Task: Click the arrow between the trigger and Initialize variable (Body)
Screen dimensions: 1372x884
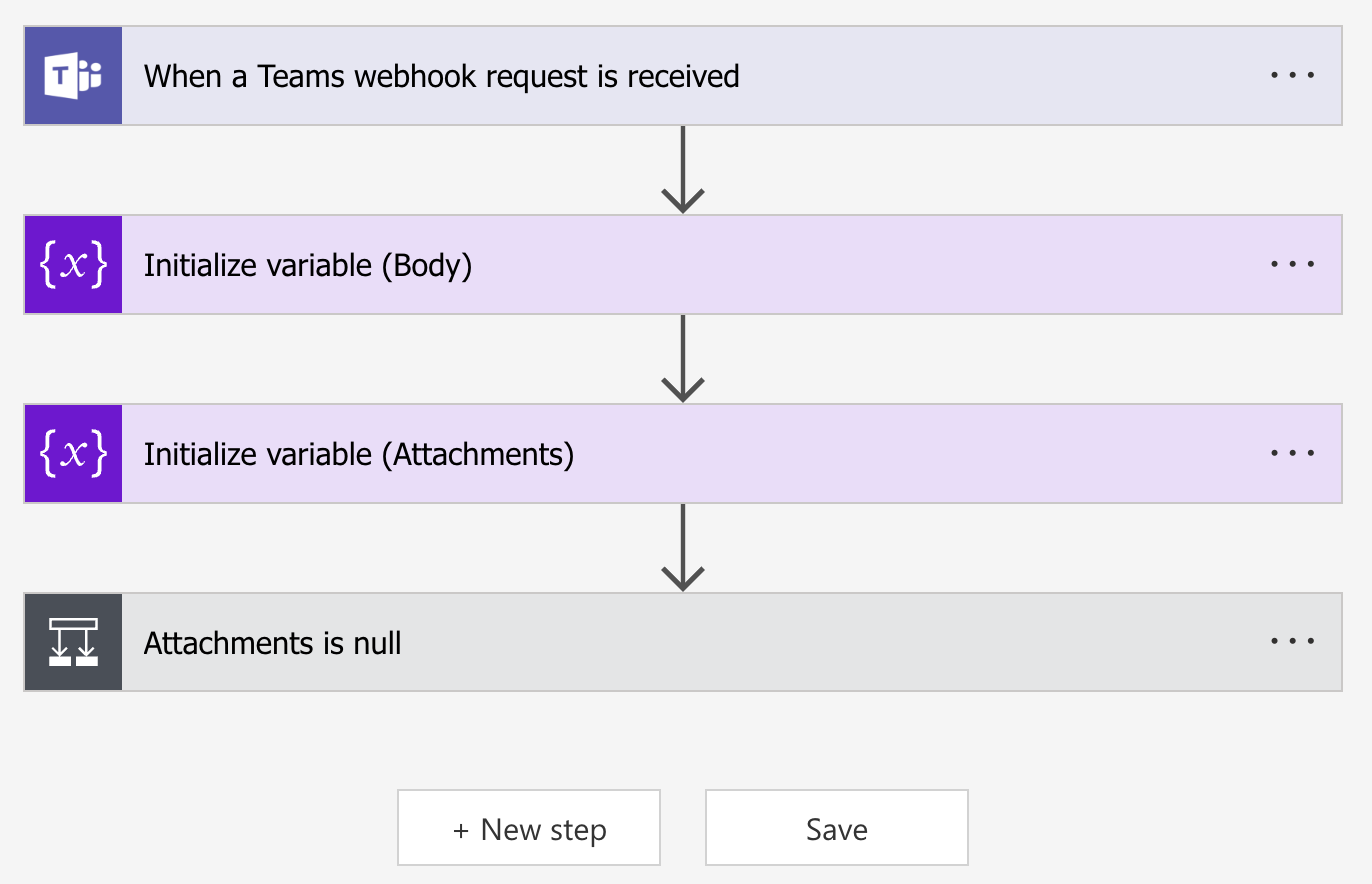Action: (x=682, y=170)
